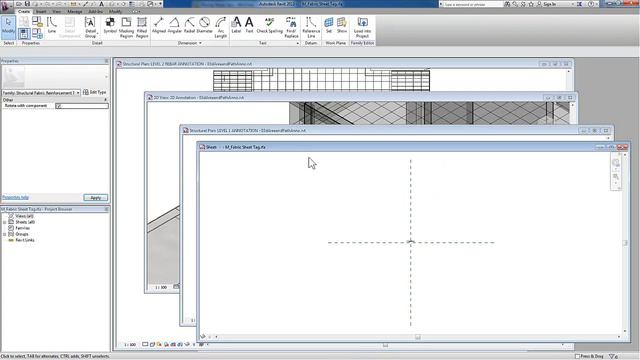Viewport: 640px width, 360px height.
Task: Open the Revit application menu button
Action: click(7, 6)
